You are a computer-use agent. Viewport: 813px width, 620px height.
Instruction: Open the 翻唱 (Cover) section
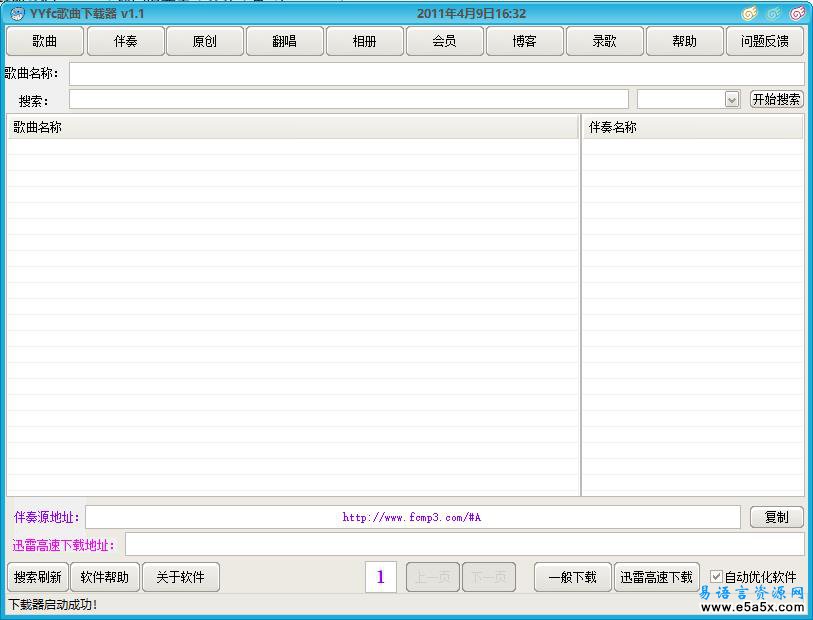click(x=284, y=41)
